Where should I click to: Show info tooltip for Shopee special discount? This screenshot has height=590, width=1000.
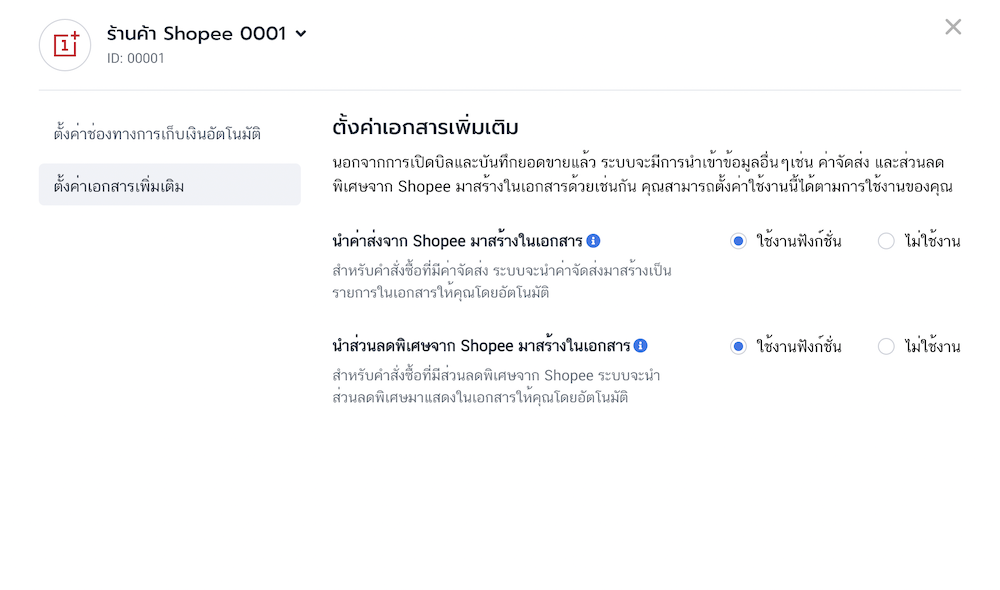pyautogui.click(x=641, y=346)
